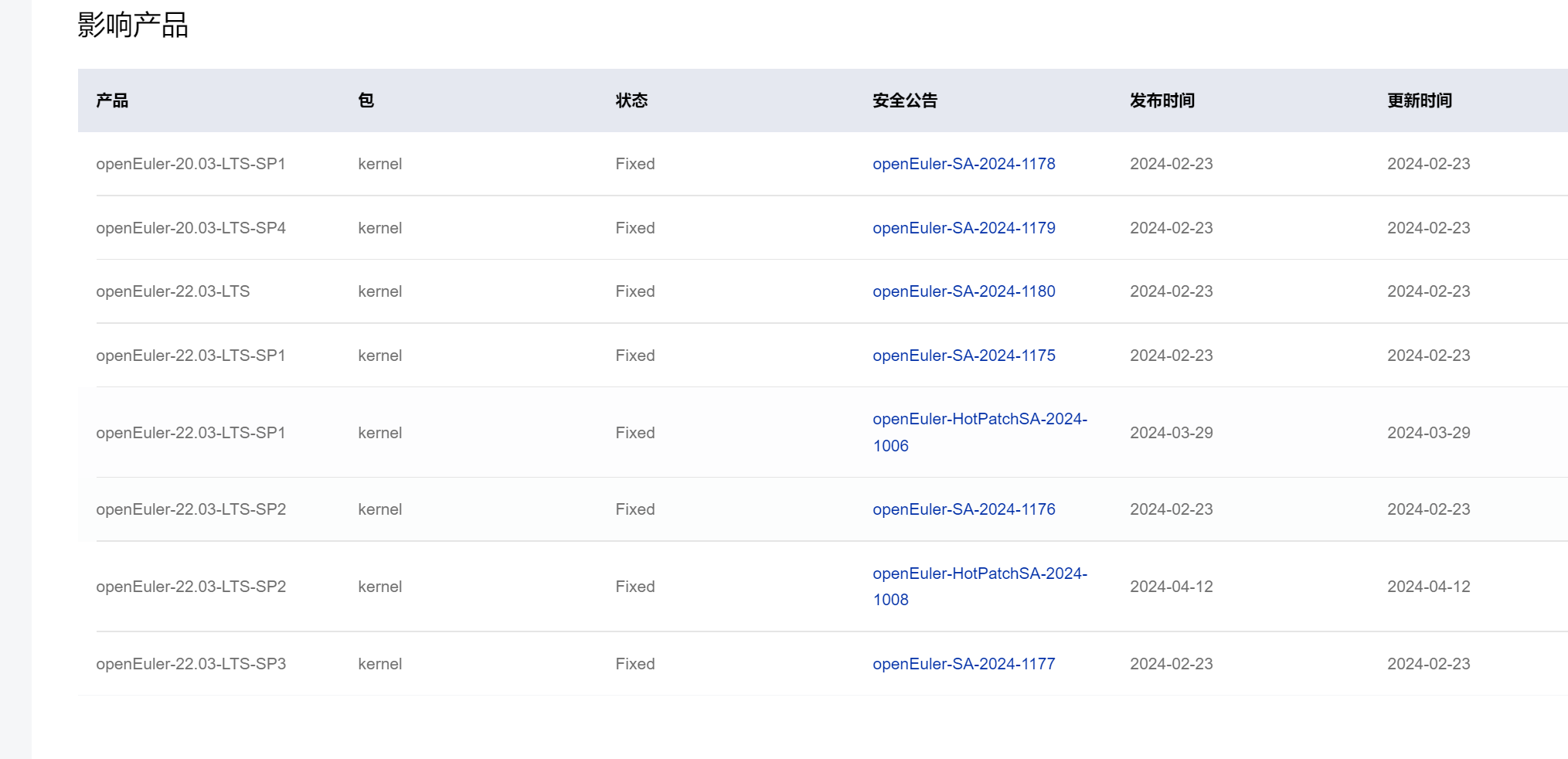Screen dimensions: 1568x759
Task: Open the openEuler-HotPatchSA-2024-1008 hotpatch link
Action: click(978, 574)
